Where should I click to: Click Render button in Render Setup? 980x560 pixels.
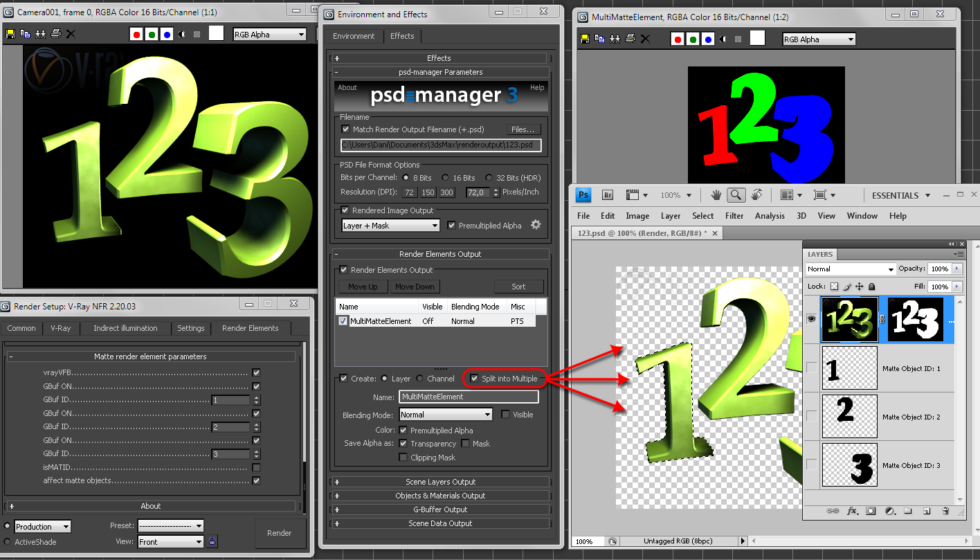pos(279,533)
